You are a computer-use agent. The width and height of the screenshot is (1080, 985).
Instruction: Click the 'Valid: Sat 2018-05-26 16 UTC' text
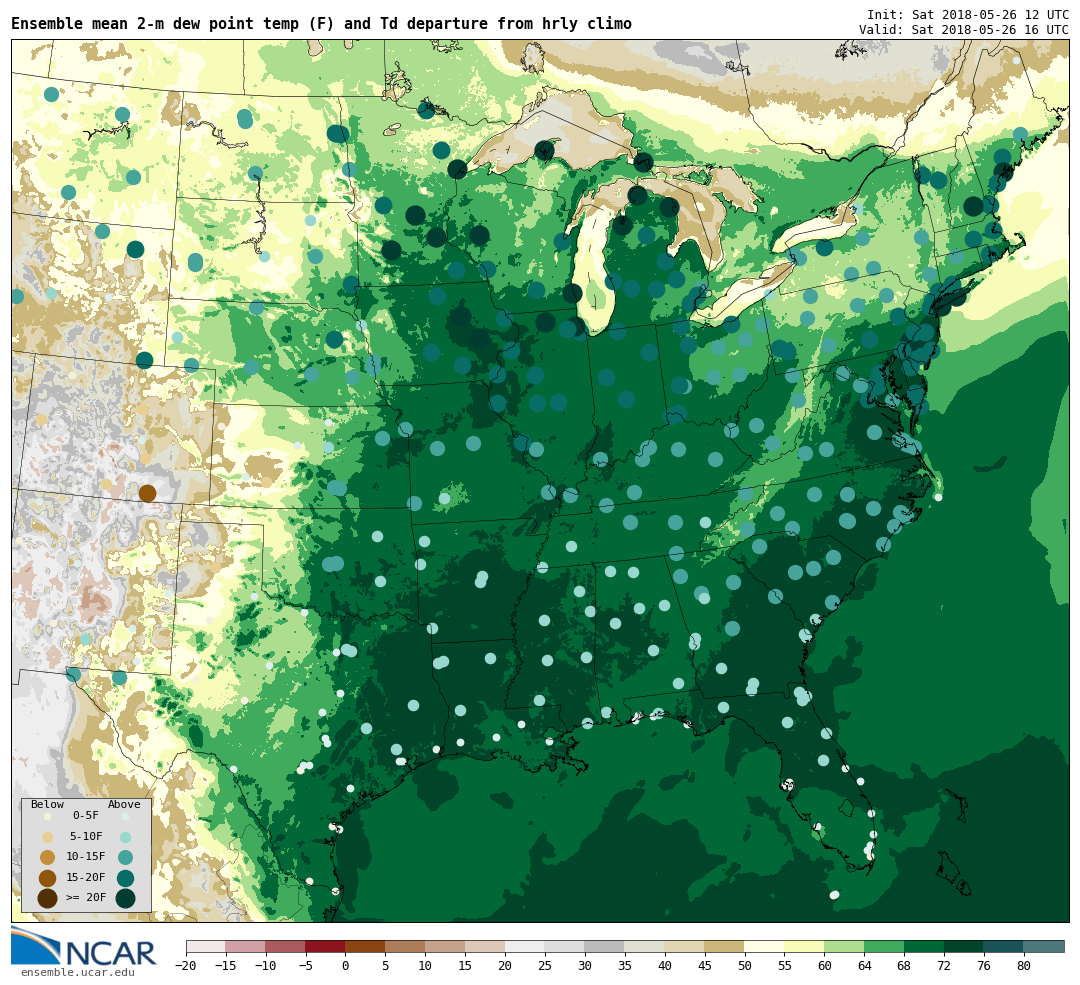(x=963, y=30)
